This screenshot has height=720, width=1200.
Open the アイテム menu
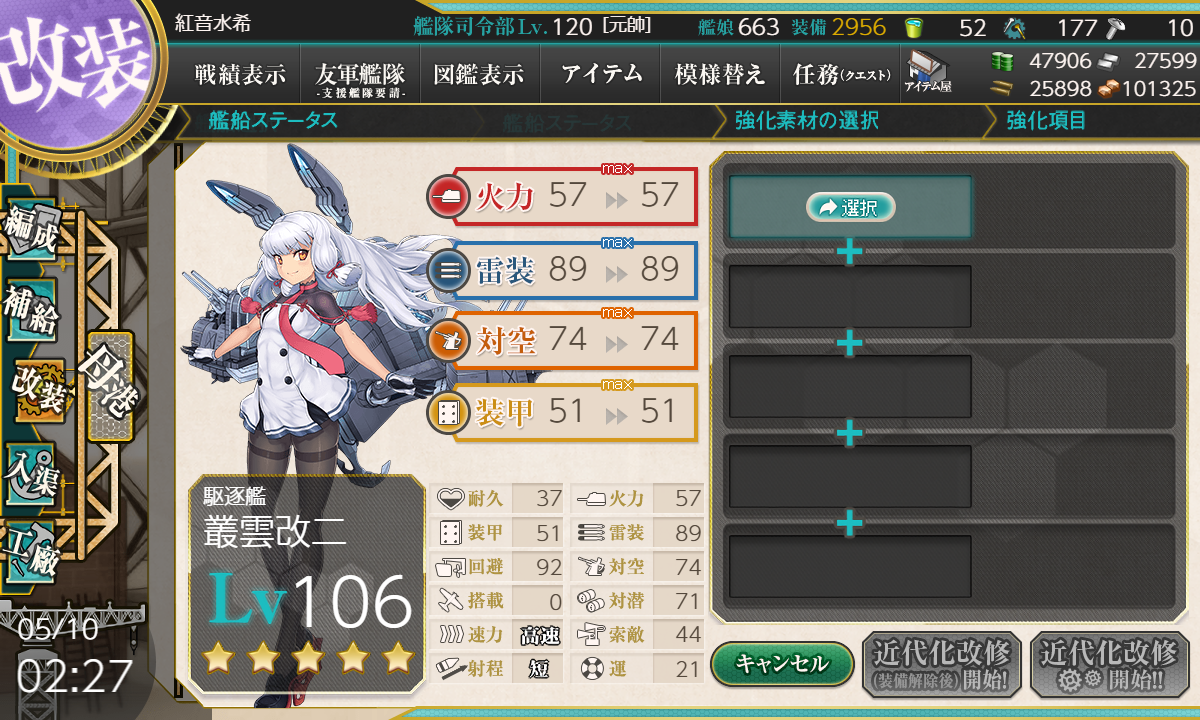[x=601, y=74]
